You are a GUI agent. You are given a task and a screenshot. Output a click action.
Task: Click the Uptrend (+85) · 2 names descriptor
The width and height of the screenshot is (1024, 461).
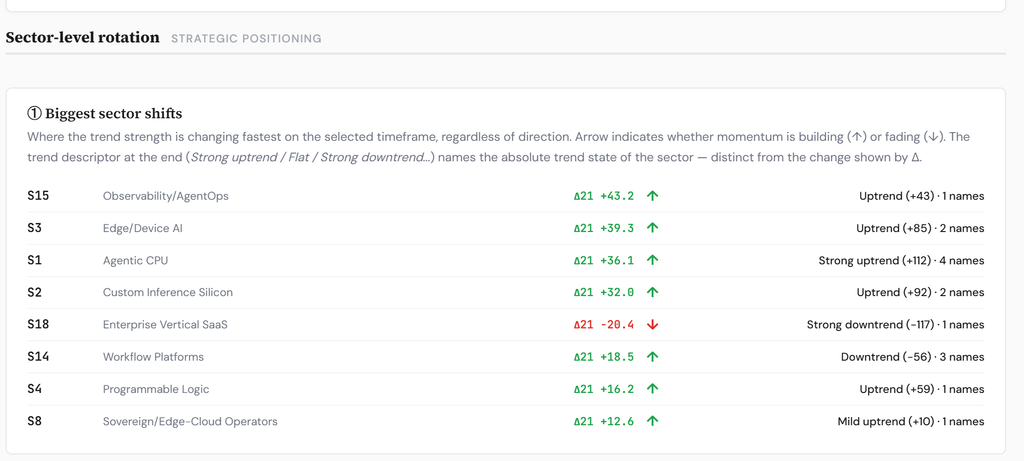[920, 229]
